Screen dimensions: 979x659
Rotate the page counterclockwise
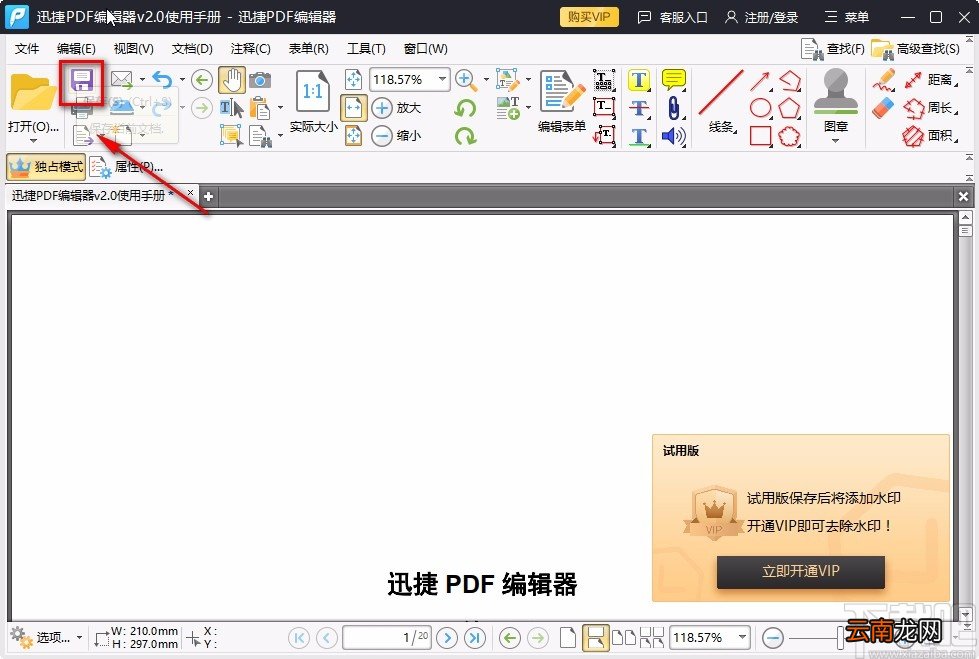(x=465, y=108)
